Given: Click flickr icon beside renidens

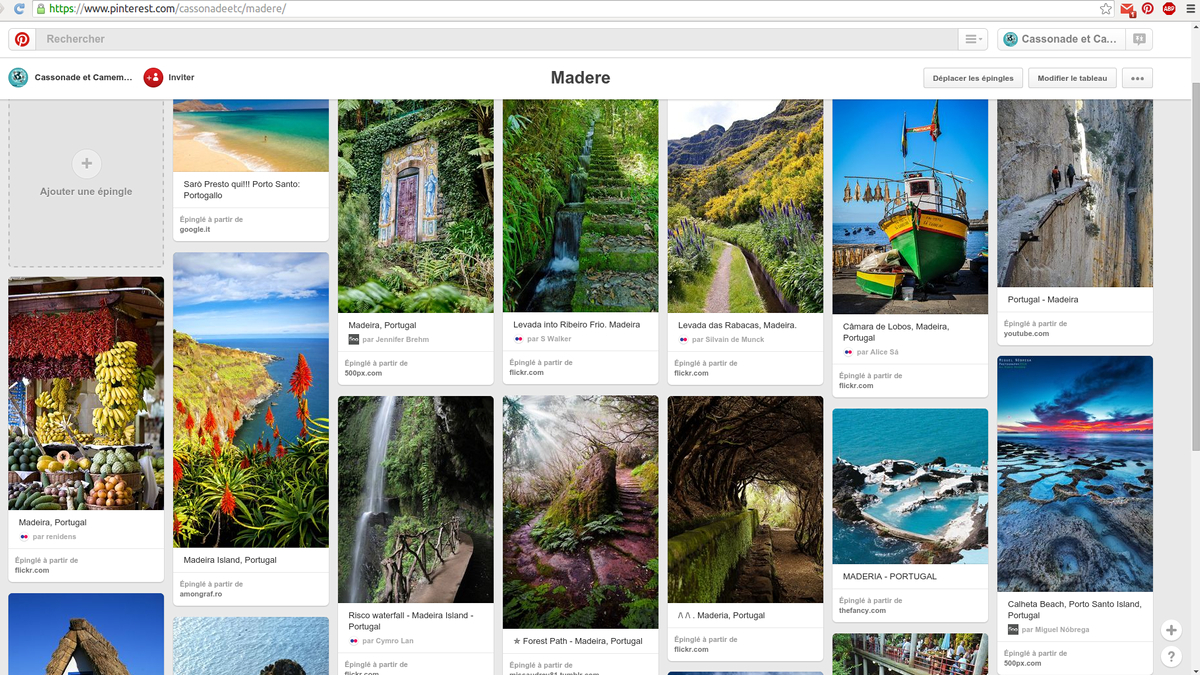Looking at the screenshot, I should tap(24, 537).
